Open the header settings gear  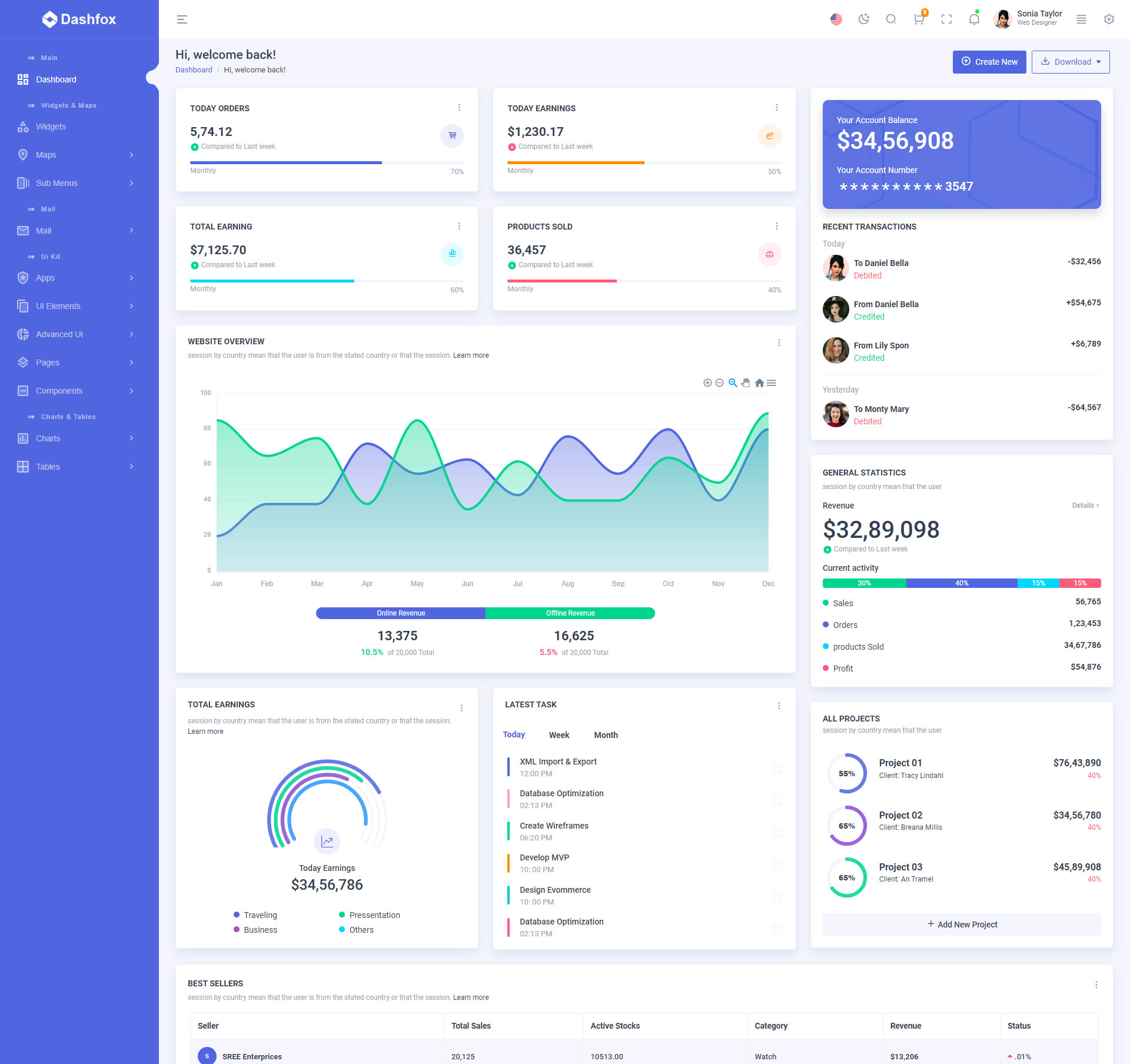[x=1109, y=19]
